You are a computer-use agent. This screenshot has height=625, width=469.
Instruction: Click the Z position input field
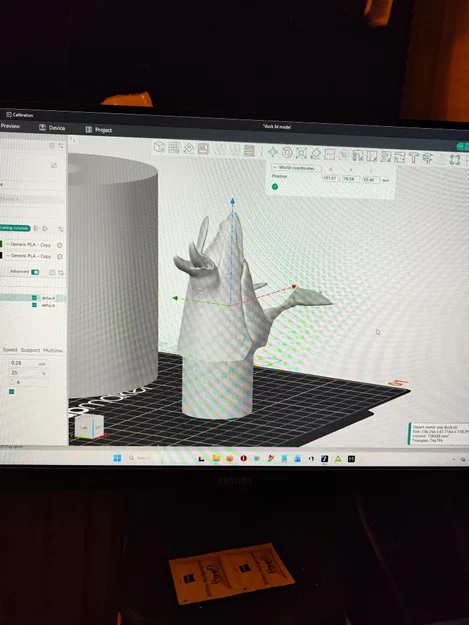(x=370, y=180)
